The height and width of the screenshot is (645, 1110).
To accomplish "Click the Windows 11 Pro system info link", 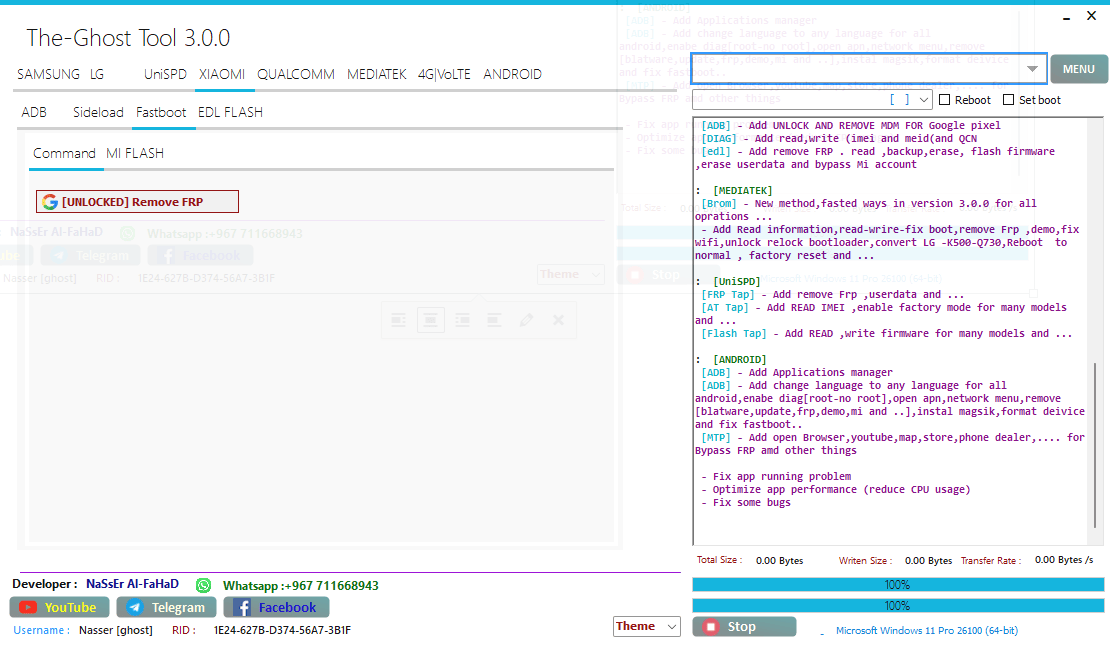I will point(926,631).
